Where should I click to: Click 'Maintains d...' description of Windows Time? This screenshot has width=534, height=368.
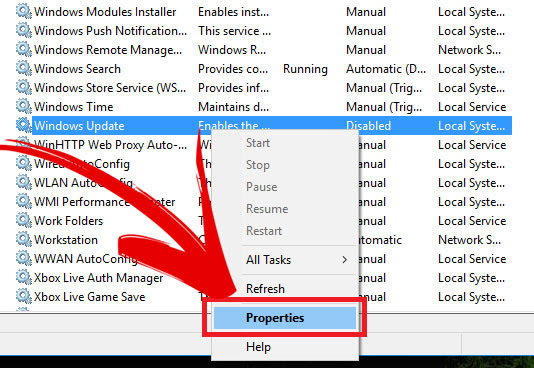tap(233, 107)
